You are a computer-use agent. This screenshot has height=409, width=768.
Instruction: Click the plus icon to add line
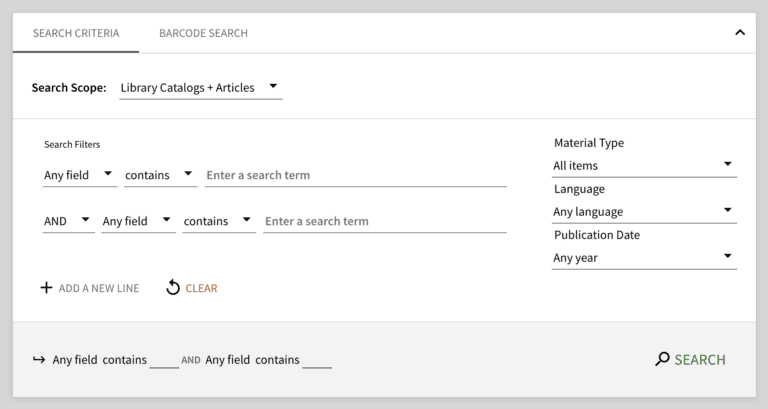coord(46,288)
